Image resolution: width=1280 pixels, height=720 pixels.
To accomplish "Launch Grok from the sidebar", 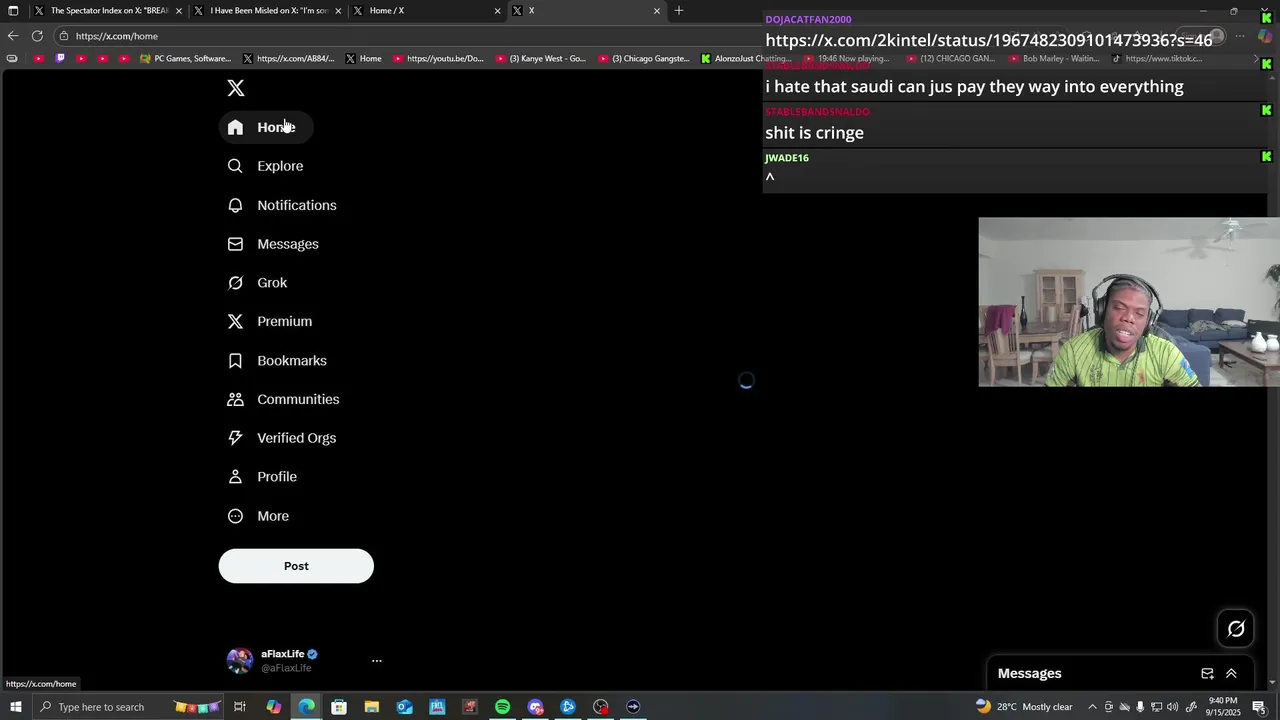I will click(x=258, y=283).
